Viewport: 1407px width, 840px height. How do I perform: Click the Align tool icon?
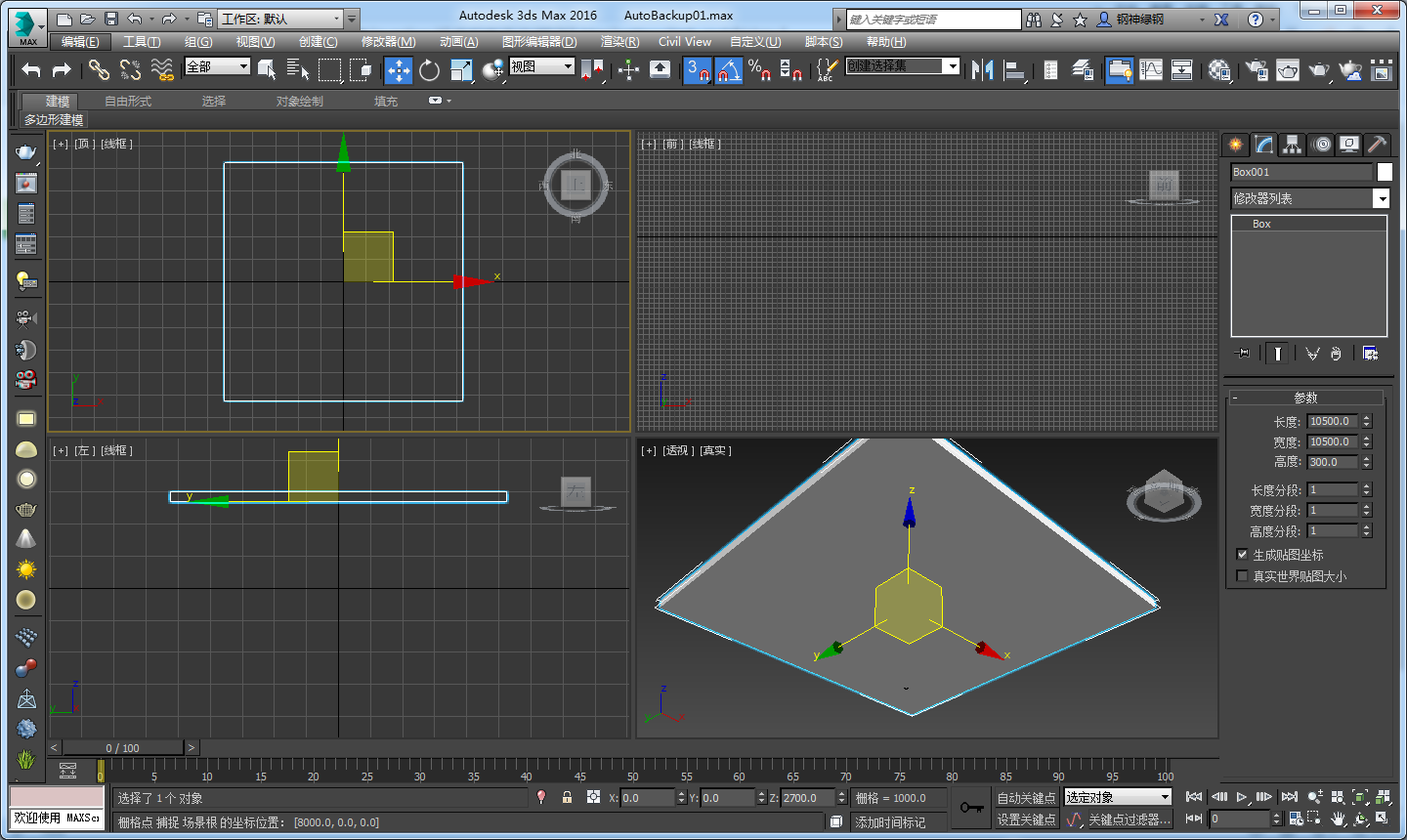click(1014, 69)
